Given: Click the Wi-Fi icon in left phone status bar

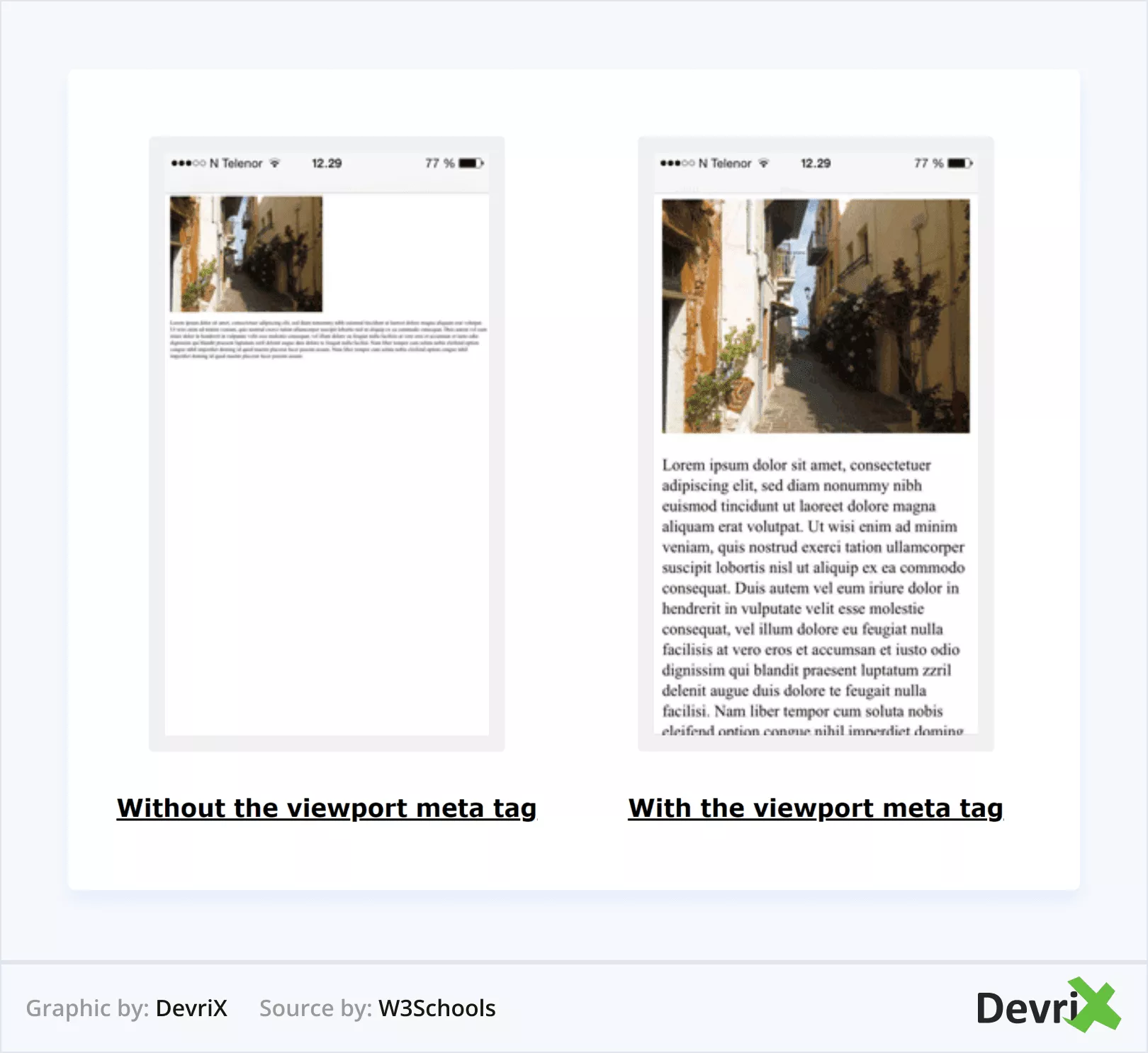Looking at the screenshot, I should pyautogui.click(x=274, y=163).
